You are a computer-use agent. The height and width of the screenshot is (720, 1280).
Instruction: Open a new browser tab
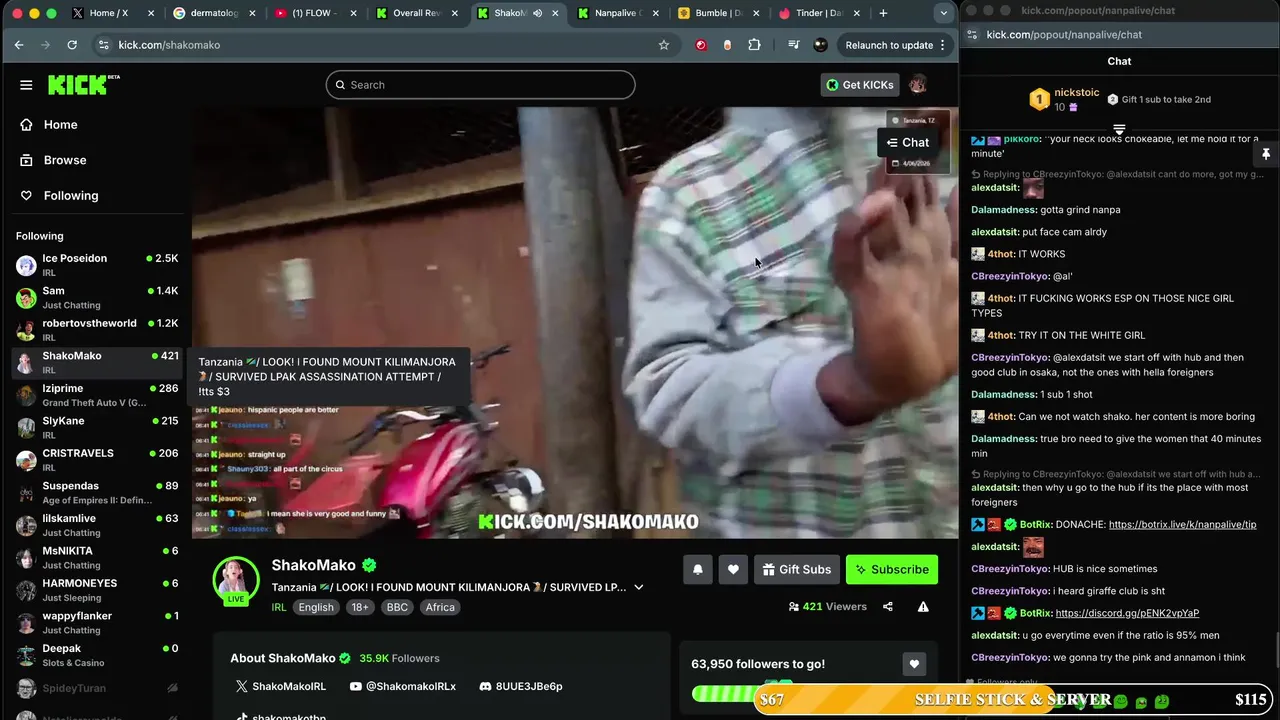click(x=883, y=13)
